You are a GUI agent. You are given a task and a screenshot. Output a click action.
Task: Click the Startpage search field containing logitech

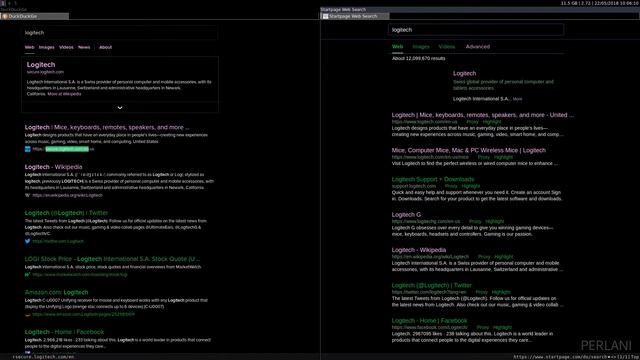click(x=476, y=30)
